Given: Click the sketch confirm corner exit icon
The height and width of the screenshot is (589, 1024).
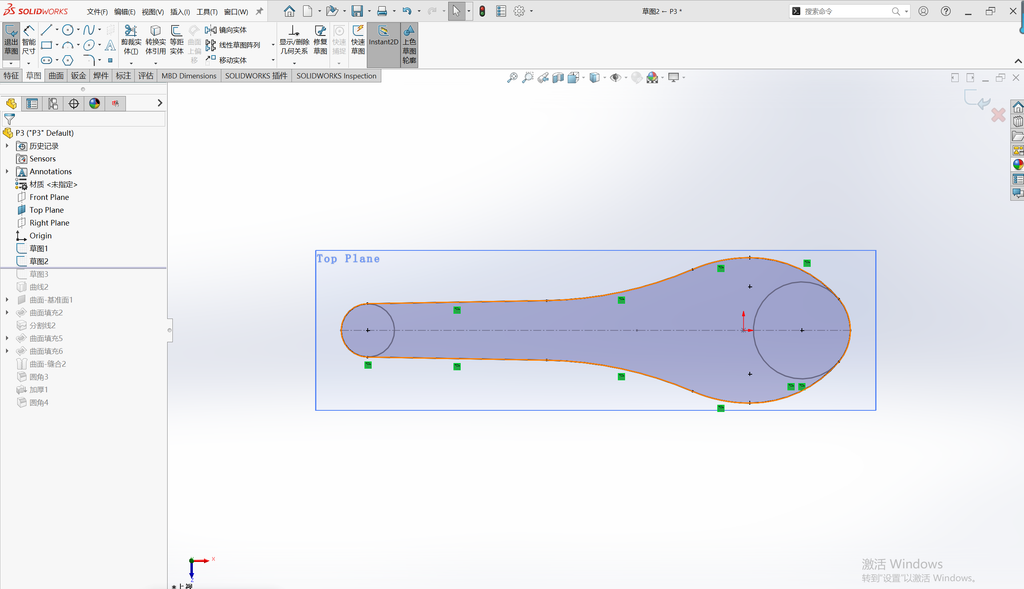Looking at the screenshot, I should point(977,100).
